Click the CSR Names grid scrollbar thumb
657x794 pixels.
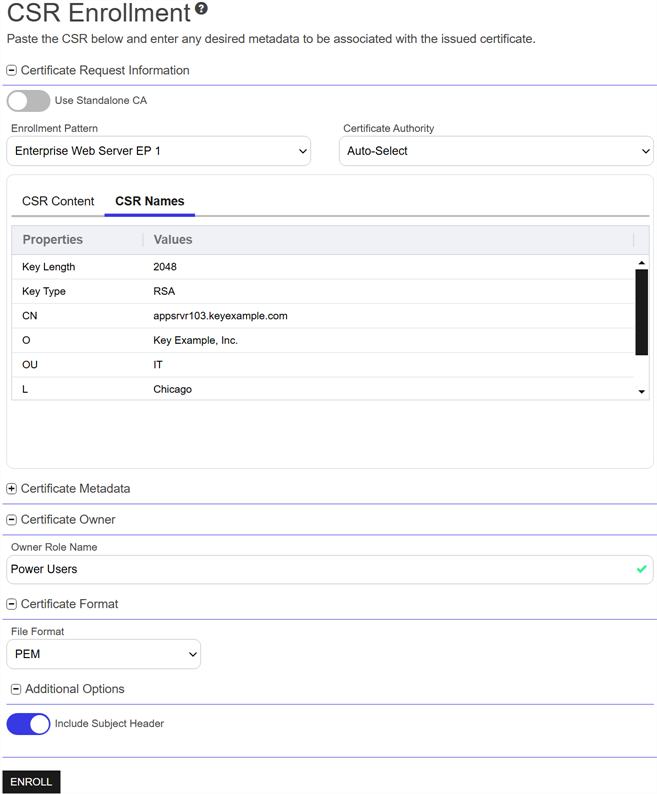pos(641,311)
